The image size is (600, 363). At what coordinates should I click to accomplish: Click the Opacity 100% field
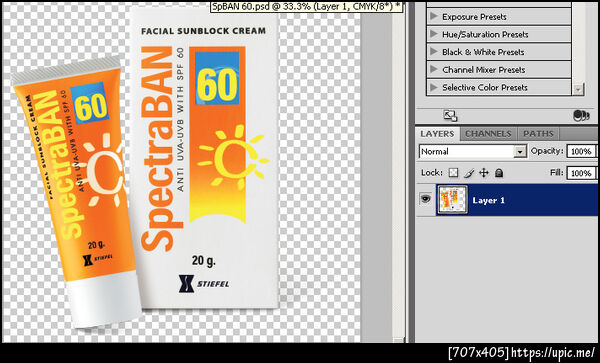coord(581,151)
